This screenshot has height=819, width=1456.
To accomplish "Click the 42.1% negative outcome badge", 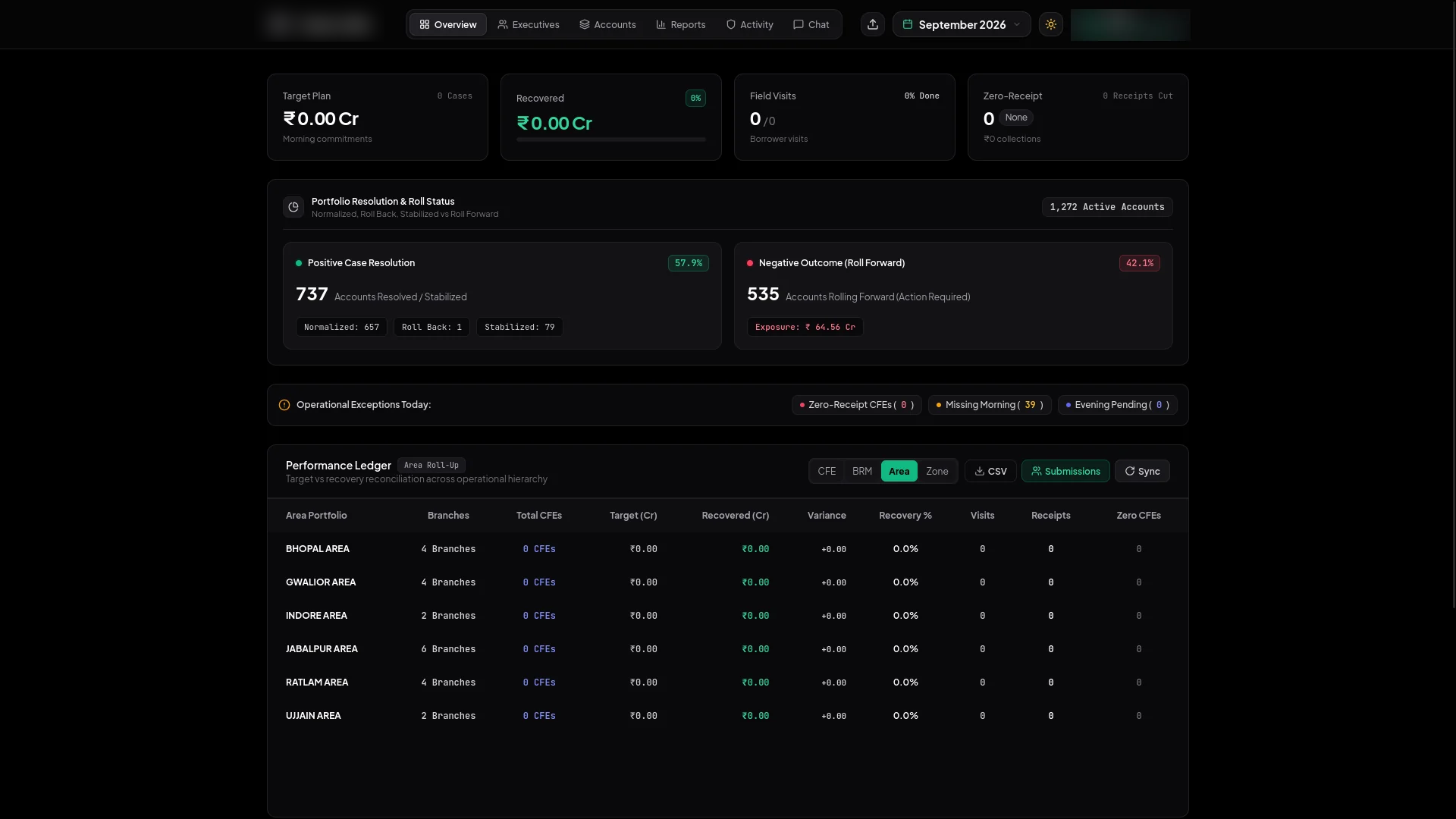I will [x=1140, y=263].
